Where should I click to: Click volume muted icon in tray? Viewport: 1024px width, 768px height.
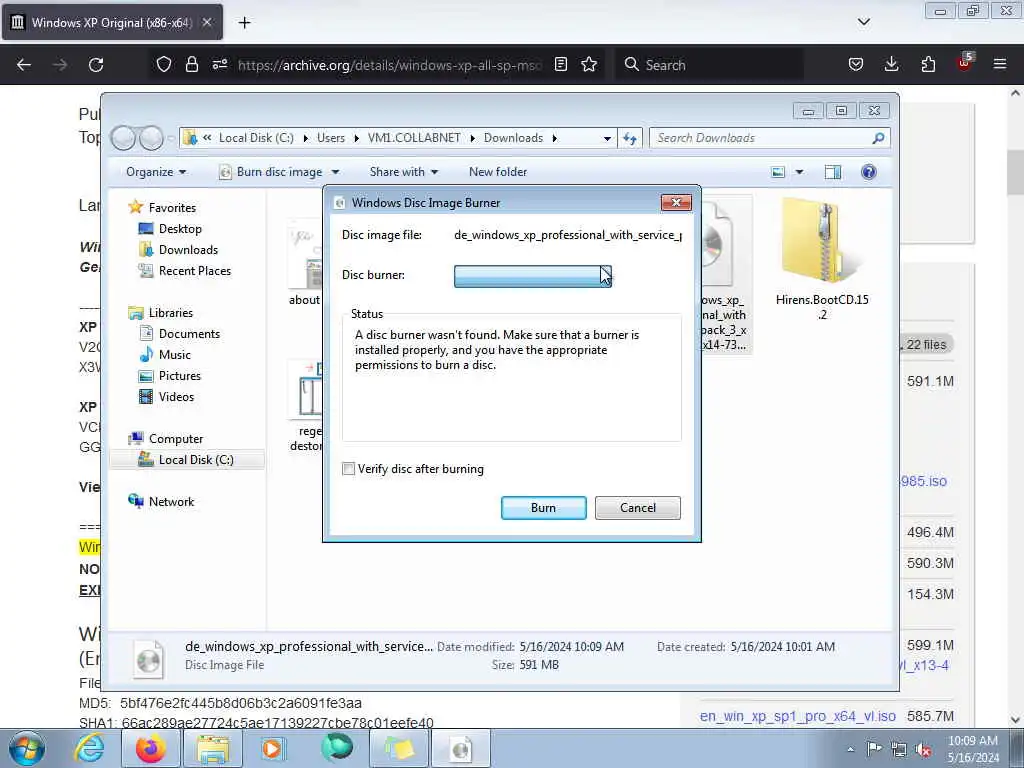[x=923, y=750]
